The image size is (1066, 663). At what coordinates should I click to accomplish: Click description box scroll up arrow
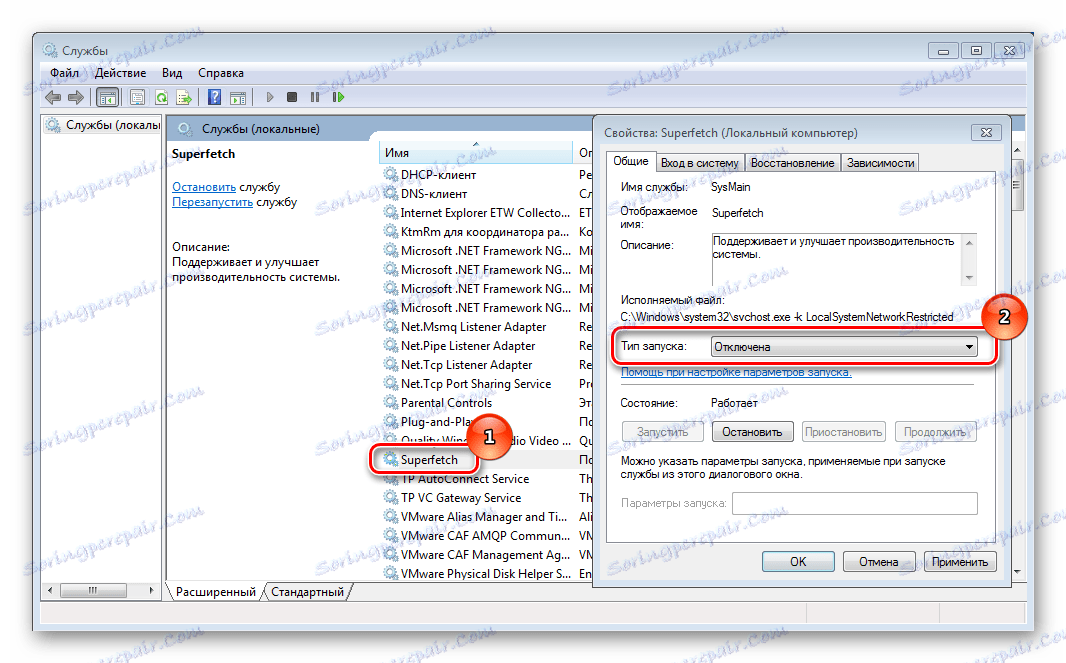tap(969, 242)
